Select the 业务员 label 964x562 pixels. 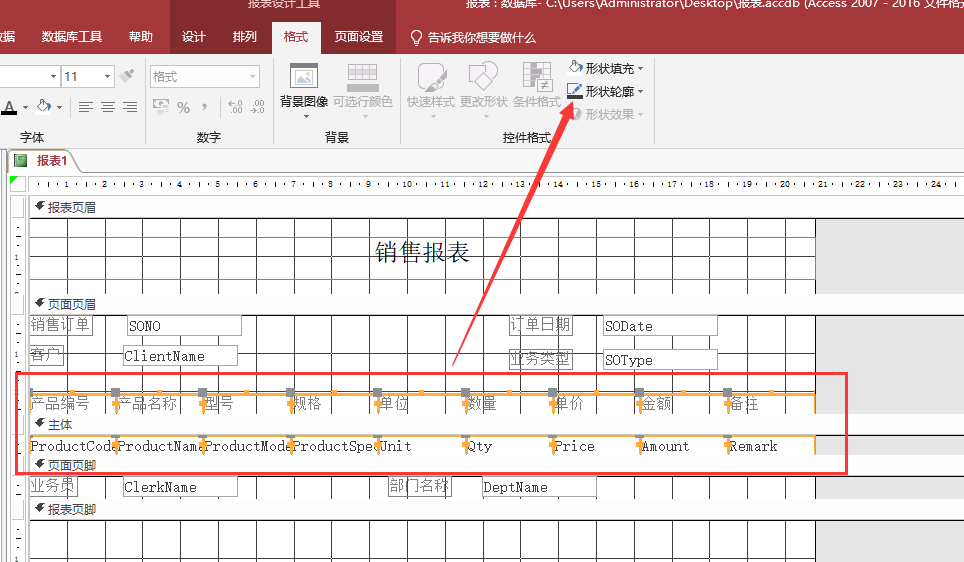tap(53, 486)
